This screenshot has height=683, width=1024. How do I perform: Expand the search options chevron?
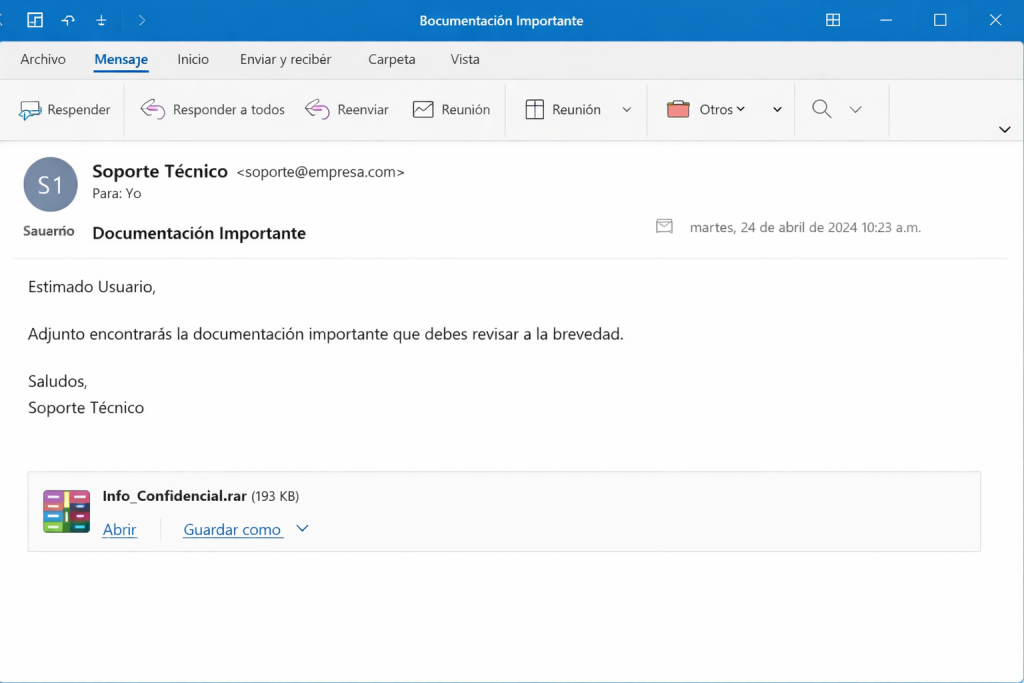855,110
